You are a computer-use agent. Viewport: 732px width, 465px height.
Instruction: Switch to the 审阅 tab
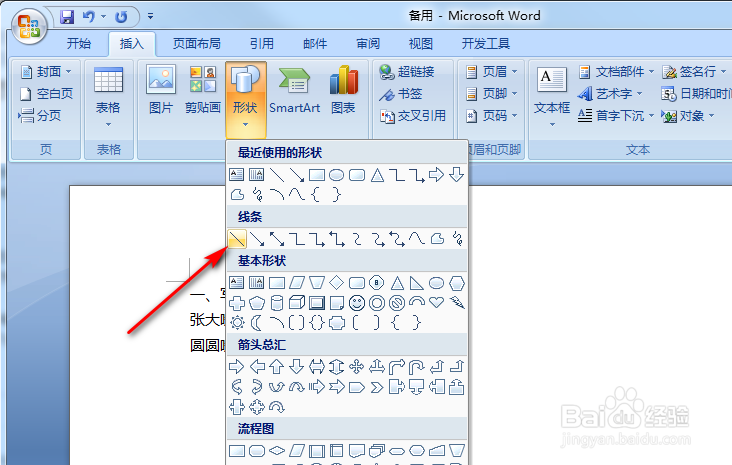coord(368,44)
